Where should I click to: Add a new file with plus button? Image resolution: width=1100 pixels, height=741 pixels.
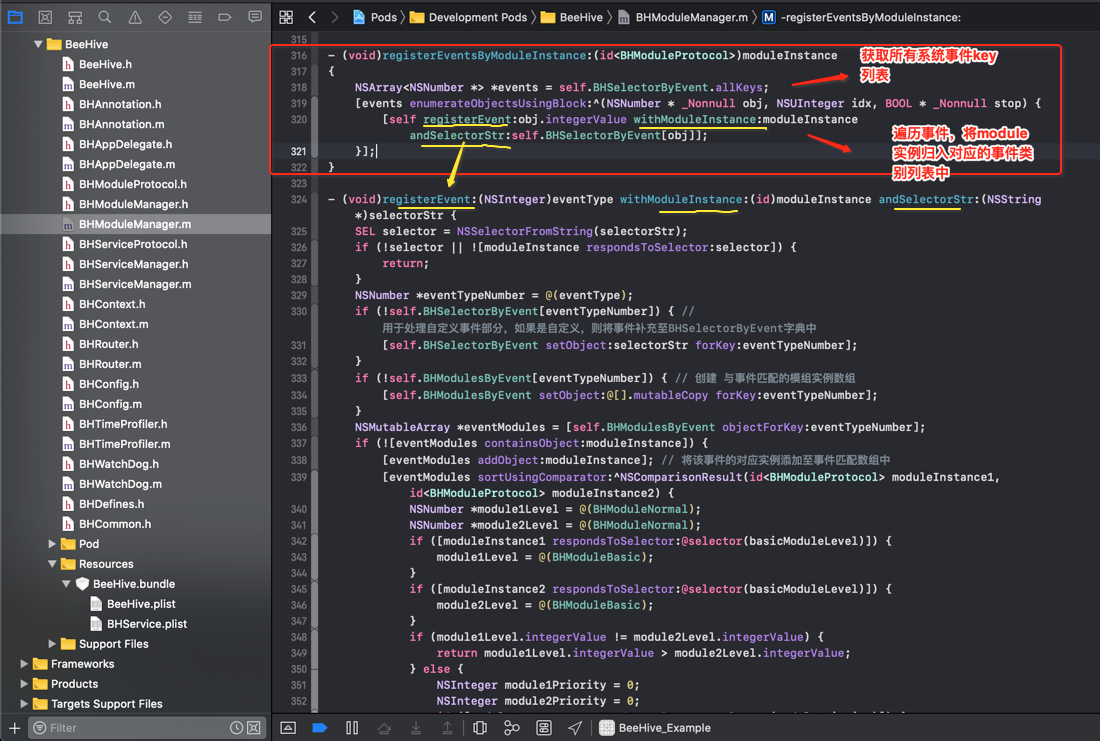[14, 728]
